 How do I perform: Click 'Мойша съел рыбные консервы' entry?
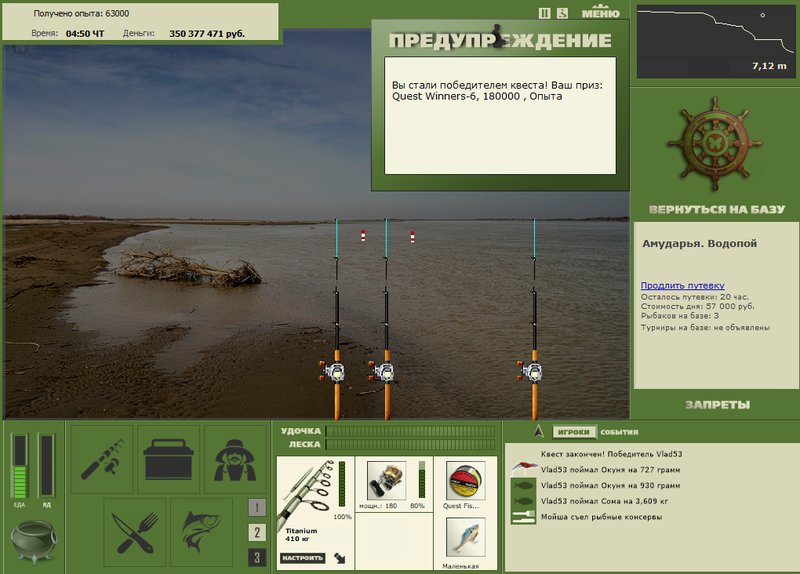pos(601,517)
